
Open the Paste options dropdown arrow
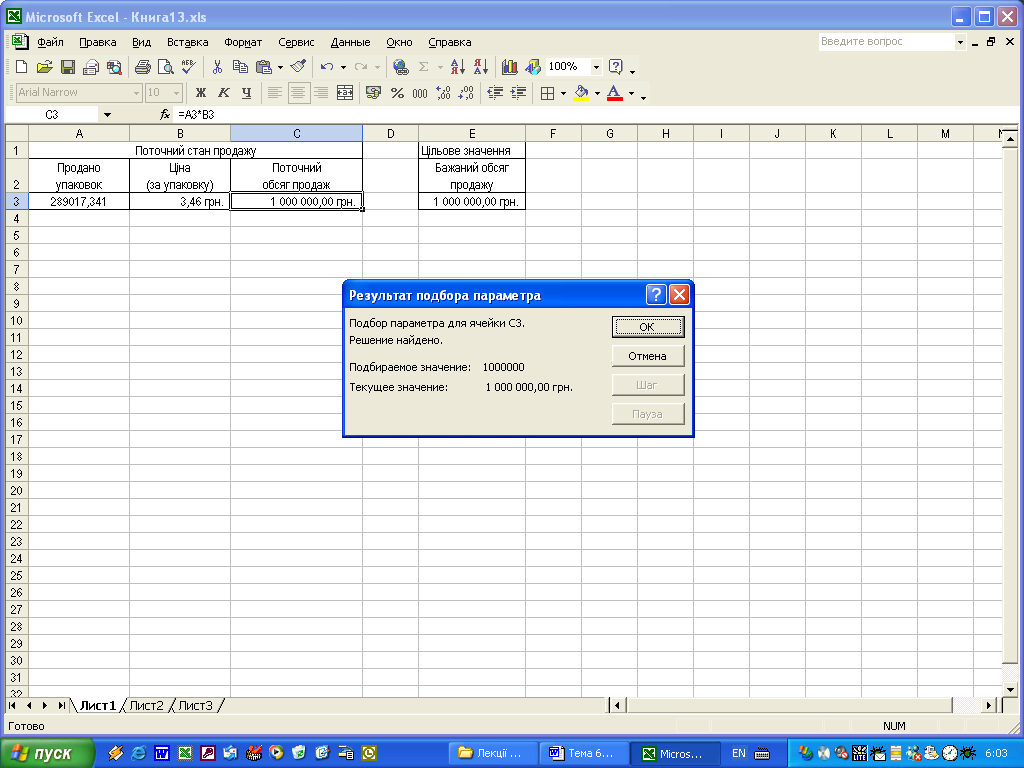(x=280, y=67)
